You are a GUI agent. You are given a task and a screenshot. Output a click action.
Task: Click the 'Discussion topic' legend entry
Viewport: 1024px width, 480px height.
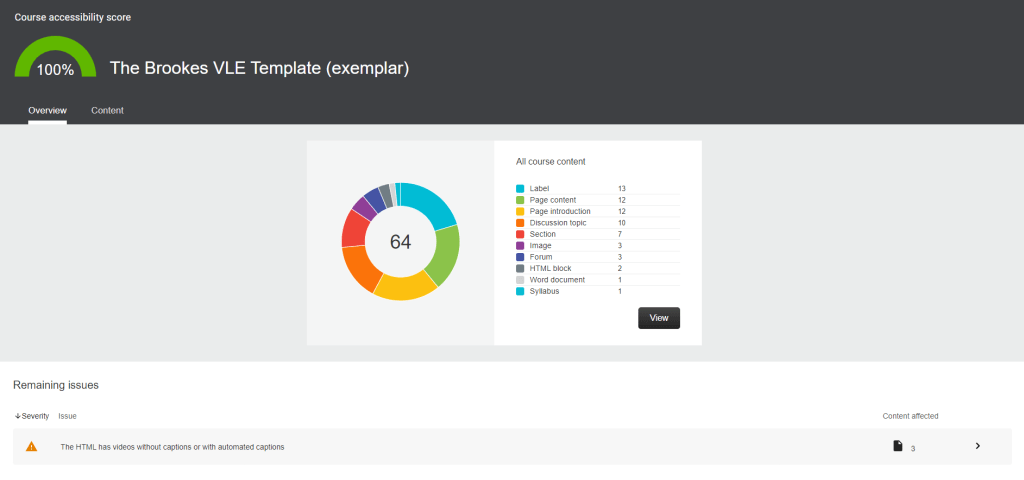(558, 223)
